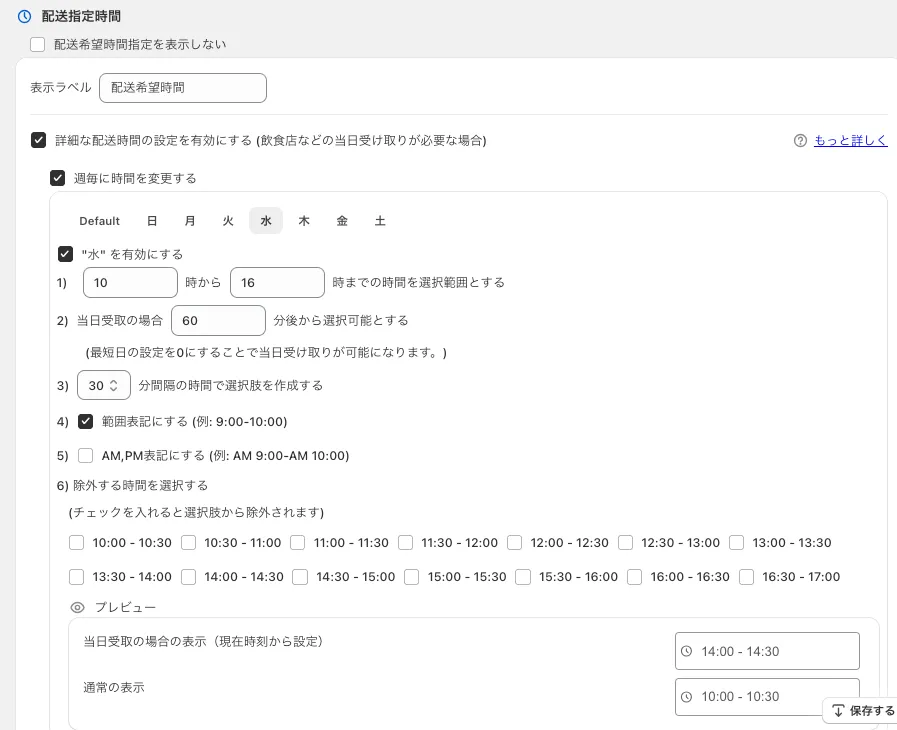Enable AM,PM表記にする checkbox
This screenshot has width=897, height=730.
85,456
